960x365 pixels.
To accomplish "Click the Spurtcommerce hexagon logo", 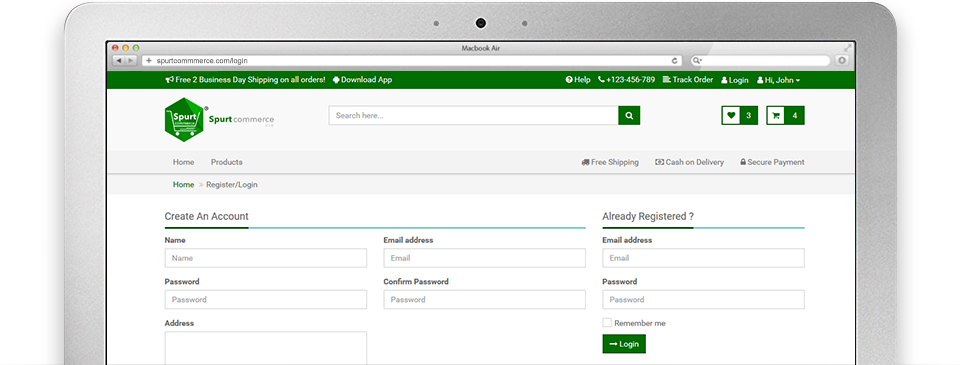I will 184,119.
